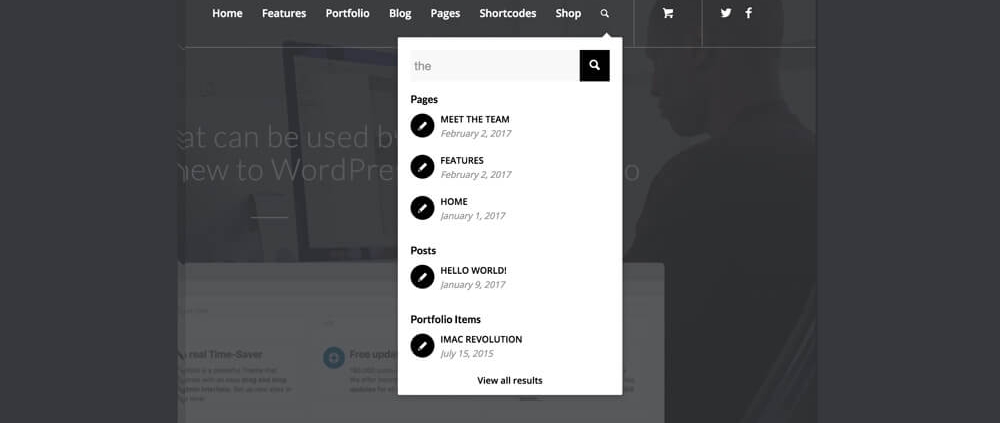Click the search magnifier icon in navigation

604,14
